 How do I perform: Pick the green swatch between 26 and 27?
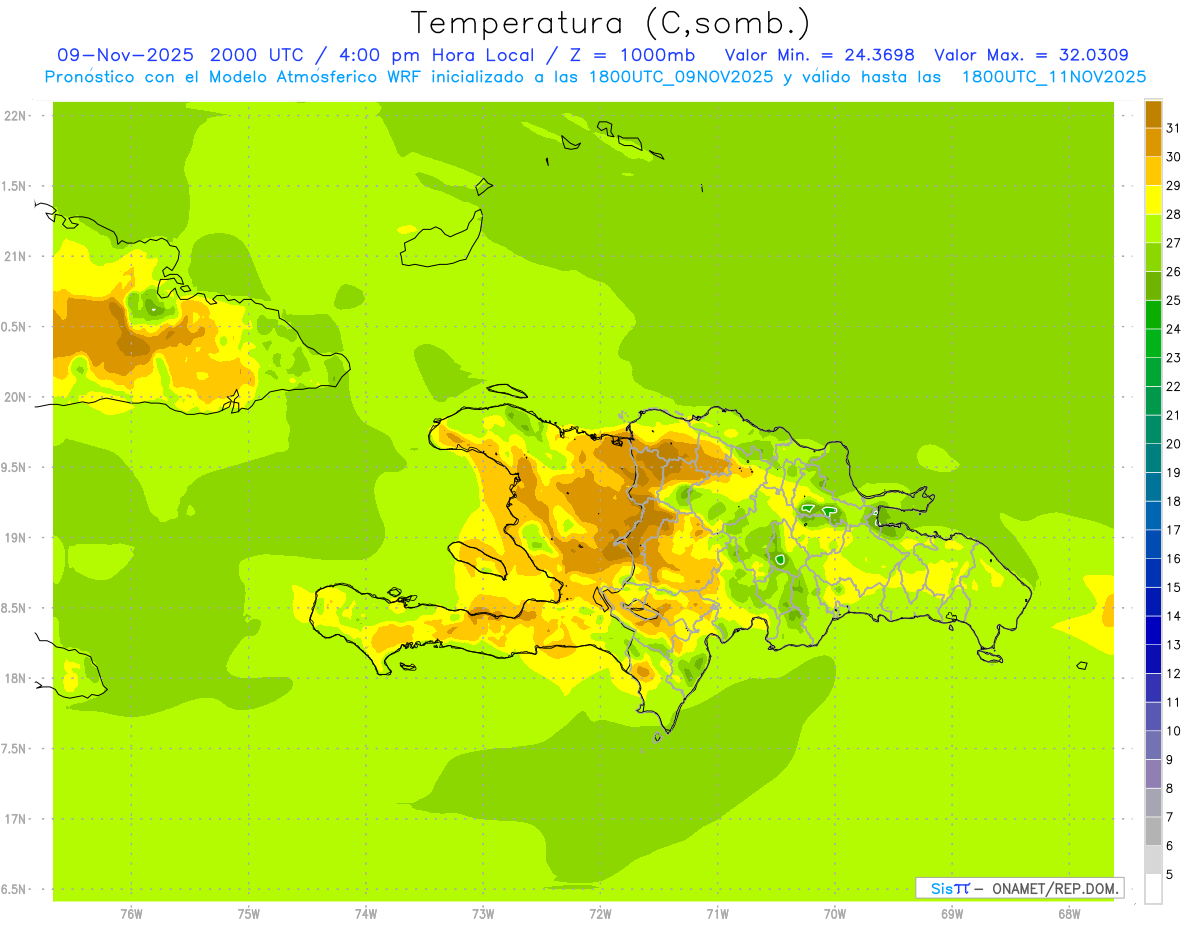(1153, 257)
